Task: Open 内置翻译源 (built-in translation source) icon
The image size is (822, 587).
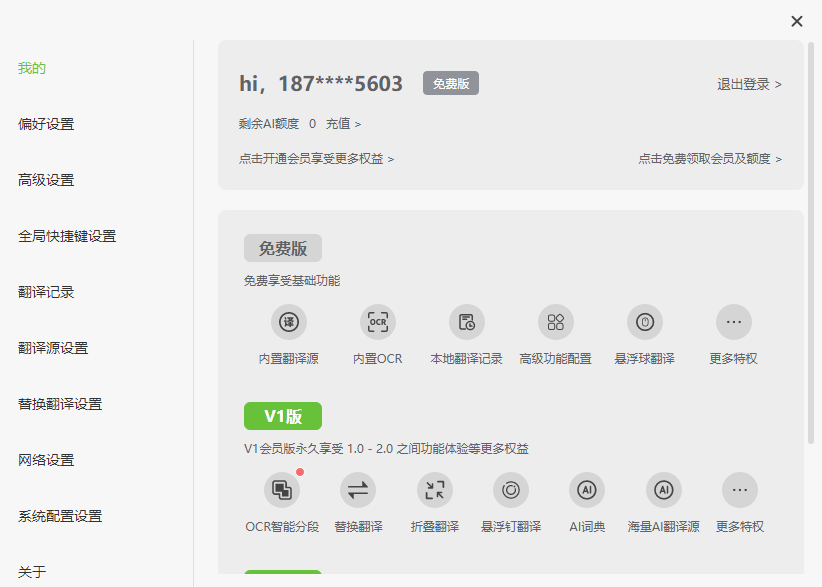Action: coord(289,322)
